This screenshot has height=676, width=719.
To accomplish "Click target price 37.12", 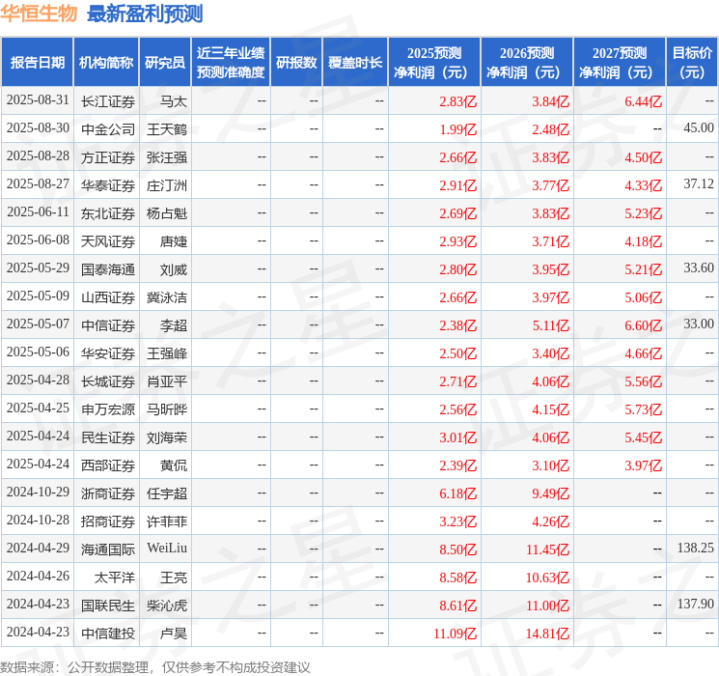I will [698, 184].
